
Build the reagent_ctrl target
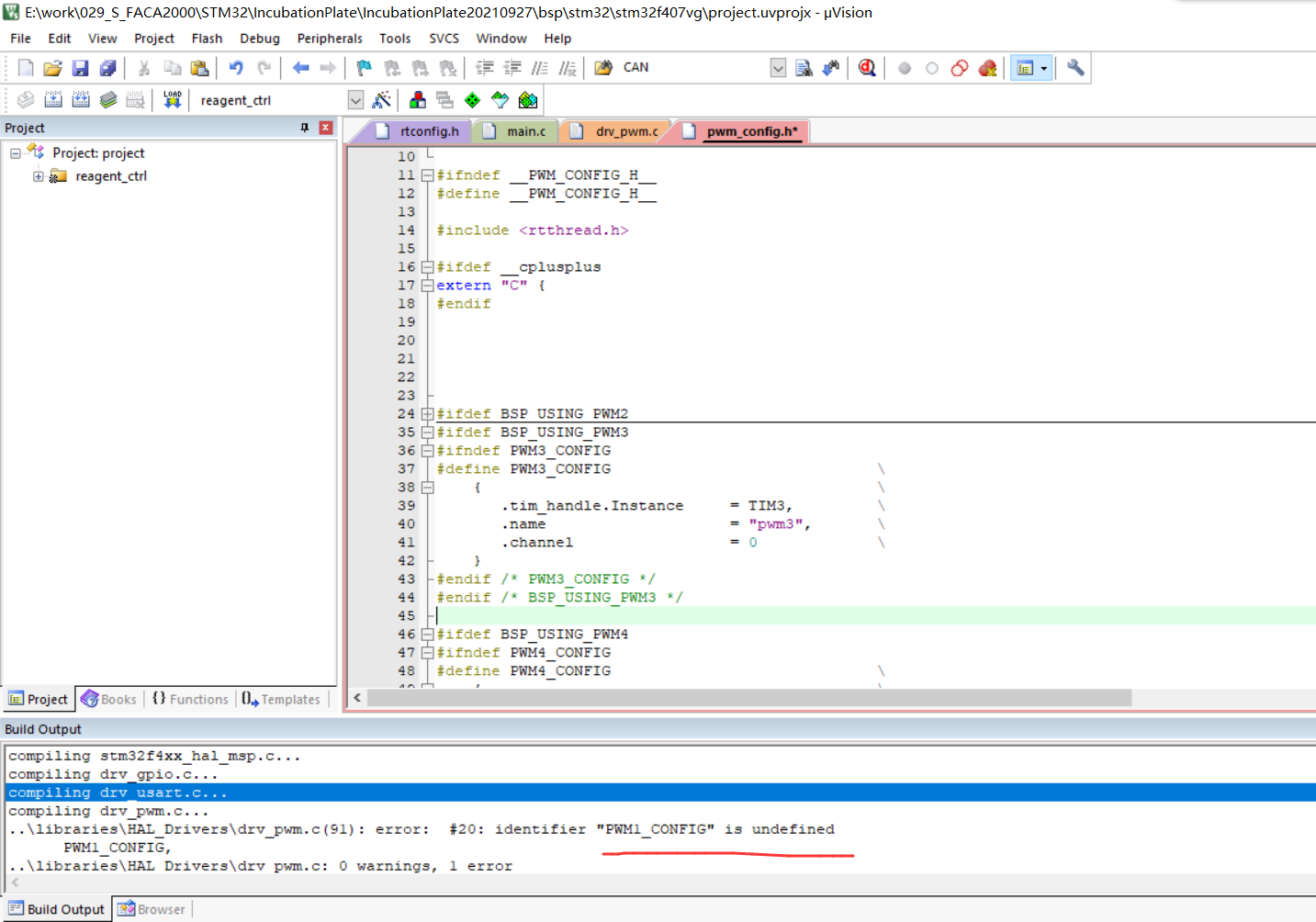[x=54, y=99]
